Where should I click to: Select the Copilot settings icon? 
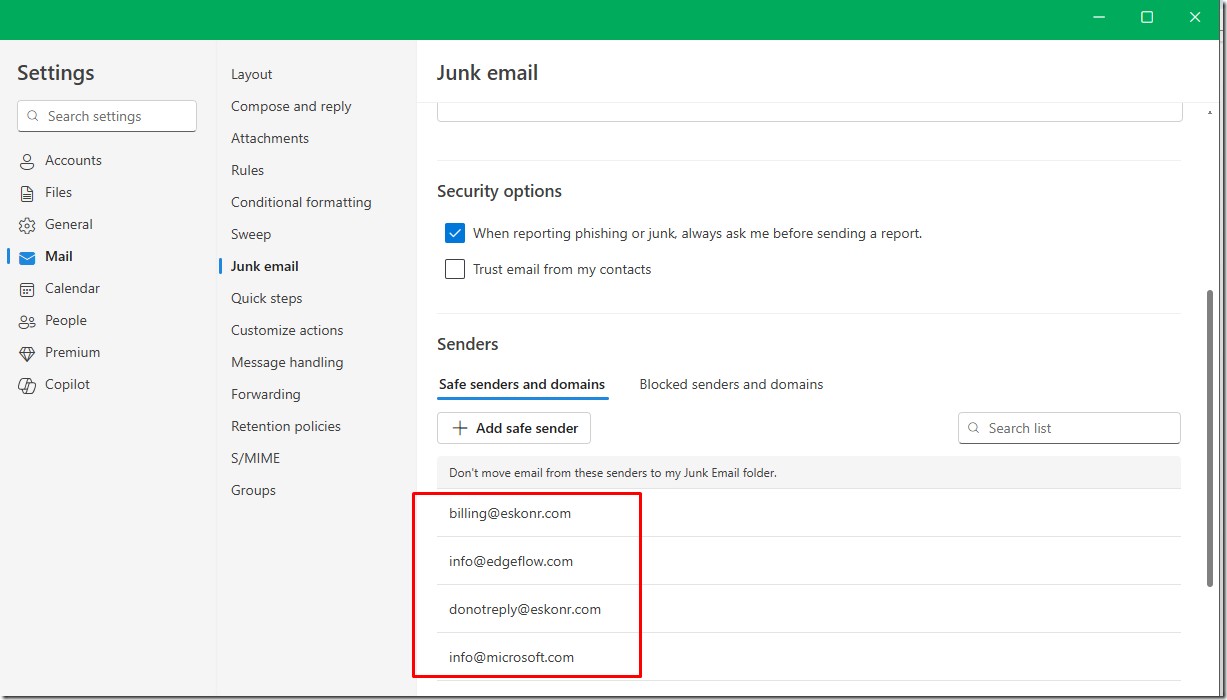click(26, 384)
